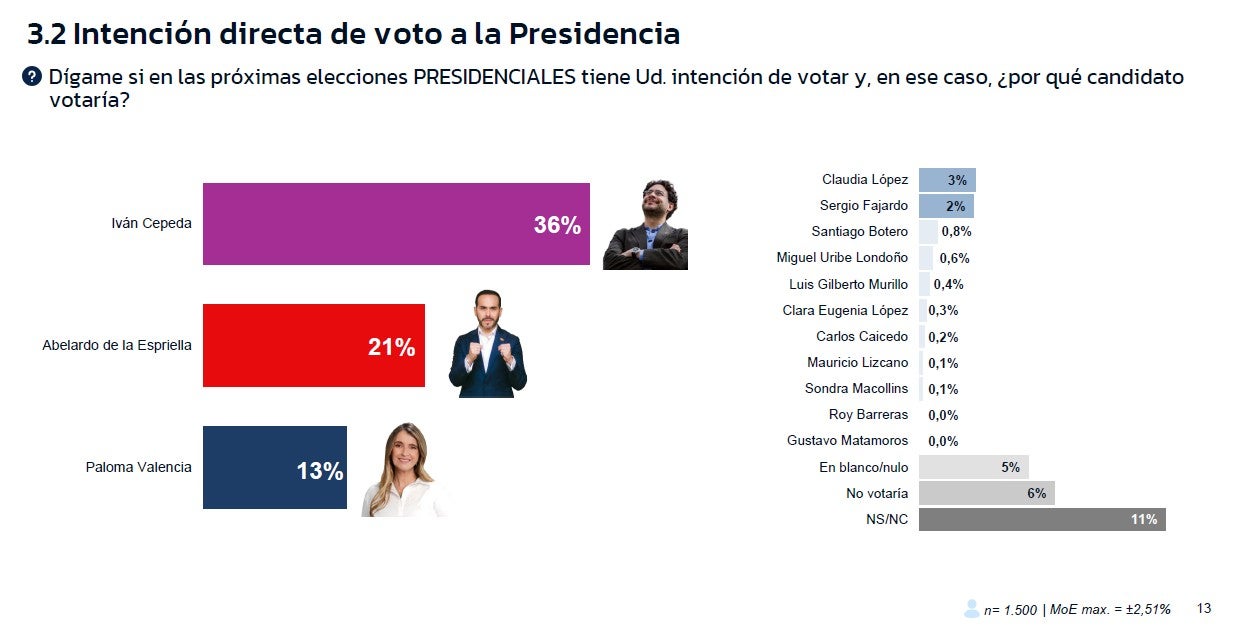Click the page number 13
The width and height of the screenshot is (1258, 639).
click(x=1203, y=608)
